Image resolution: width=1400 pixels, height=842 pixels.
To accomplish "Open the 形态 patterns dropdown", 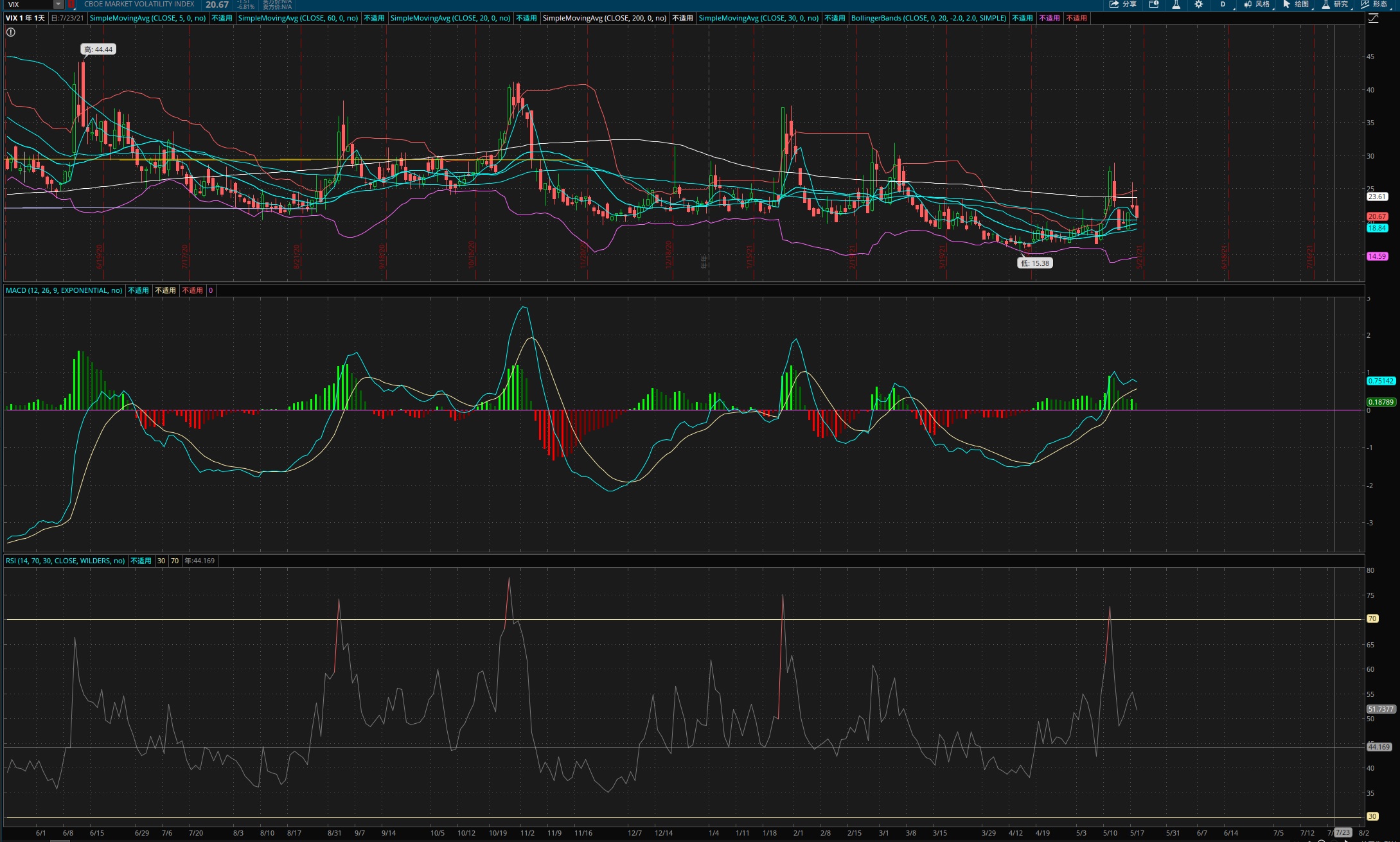I will pyautogui.click(x=1376, y=4).
